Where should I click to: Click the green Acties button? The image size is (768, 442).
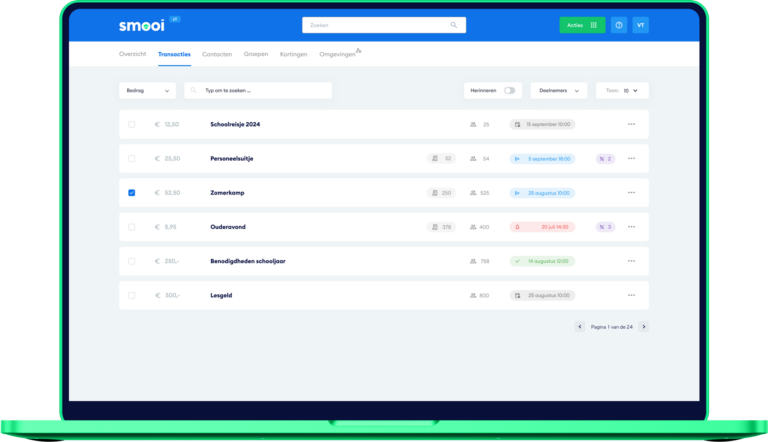pos(581,25)
